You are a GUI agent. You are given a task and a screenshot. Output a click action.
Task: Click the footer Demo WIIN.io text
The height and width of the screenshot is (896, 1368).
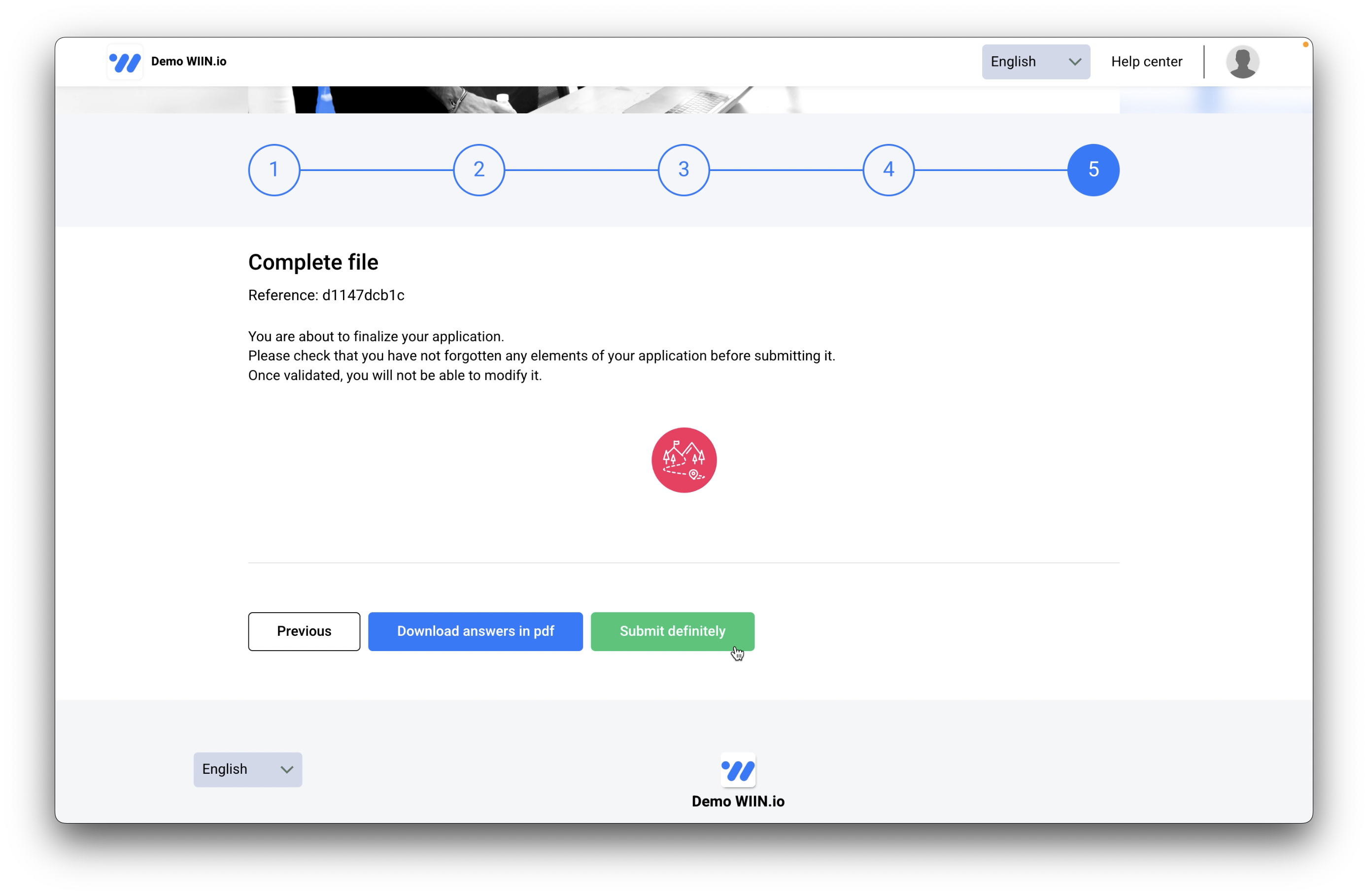pyautogui.click(x=738, y=801)
